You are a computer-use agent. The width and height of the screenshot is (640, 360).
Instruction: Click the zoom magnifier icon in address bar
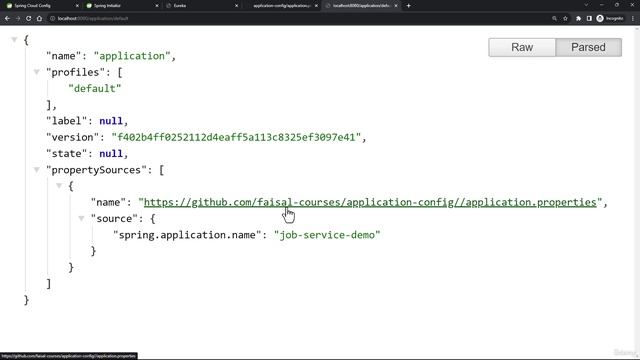coord(554,18)
